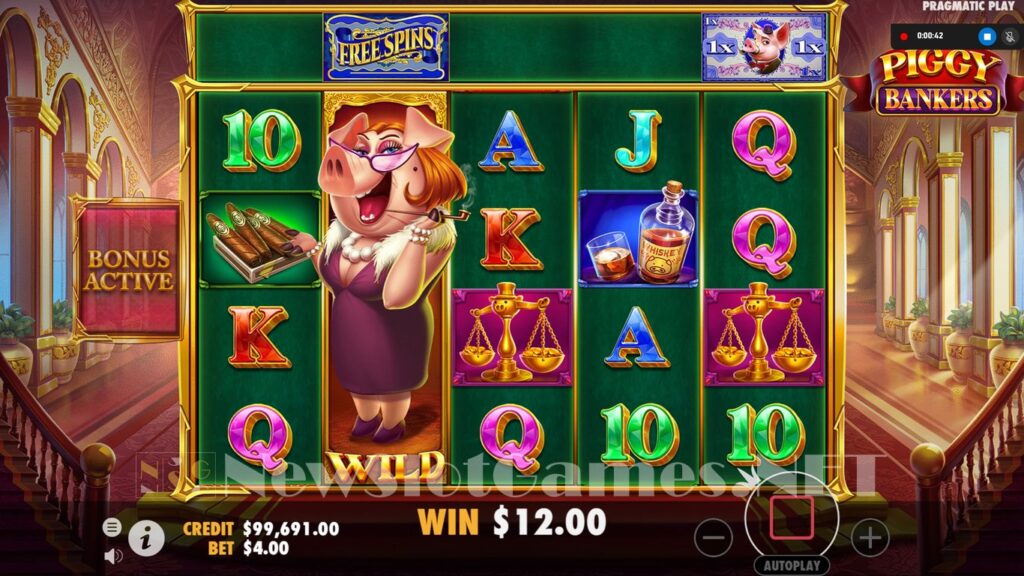The image size is (1024, 576).
Task: Click the bet amount $4.00
Action: (x=266, y=548)
